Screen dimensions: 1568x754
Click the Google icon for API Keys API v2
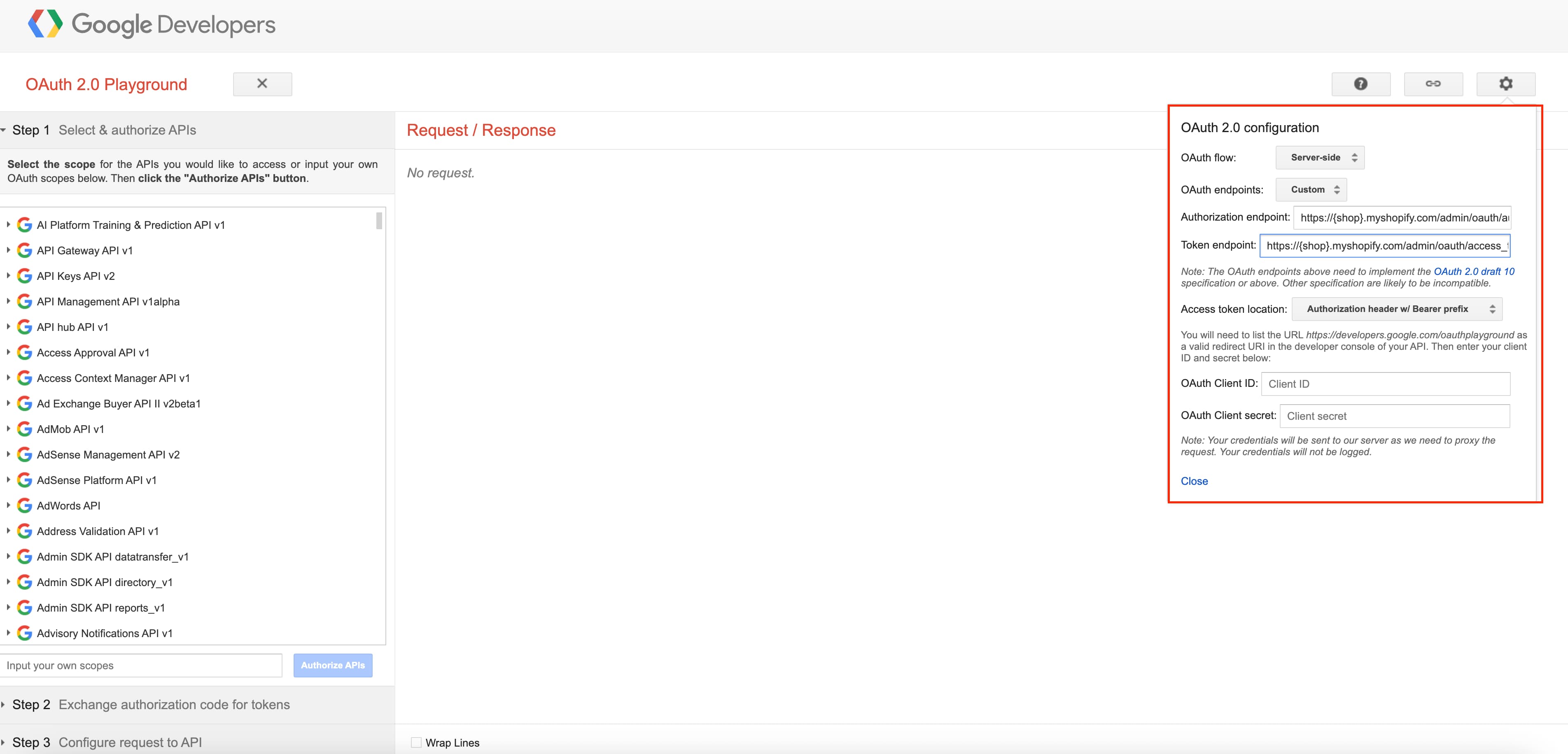tap(24, 276)
